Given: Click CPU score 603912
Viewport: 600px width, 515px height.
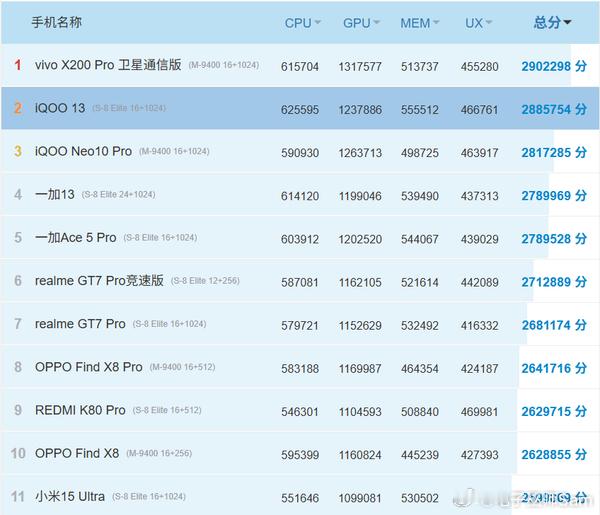Looking at the screenshot, I should pos(300,240).
